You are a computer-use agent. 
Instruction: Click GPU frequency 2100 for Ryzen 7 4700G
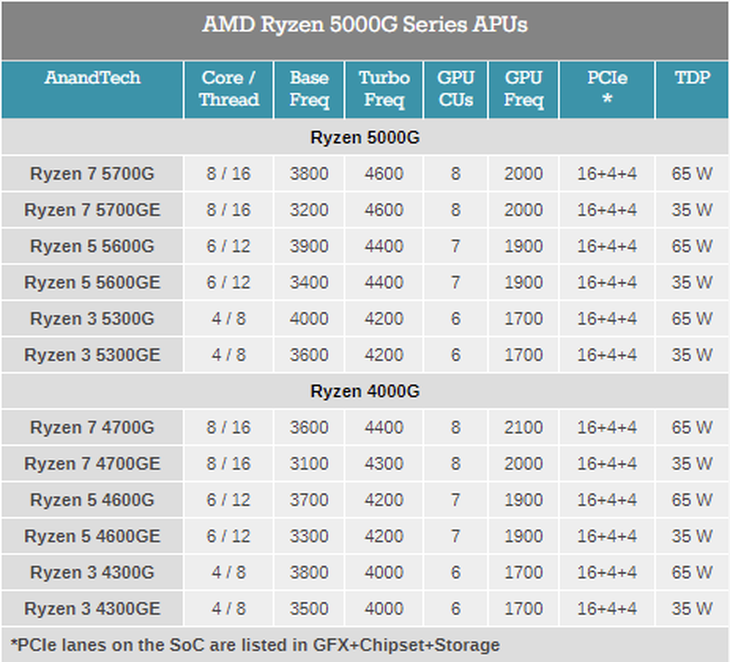(524, 427)
